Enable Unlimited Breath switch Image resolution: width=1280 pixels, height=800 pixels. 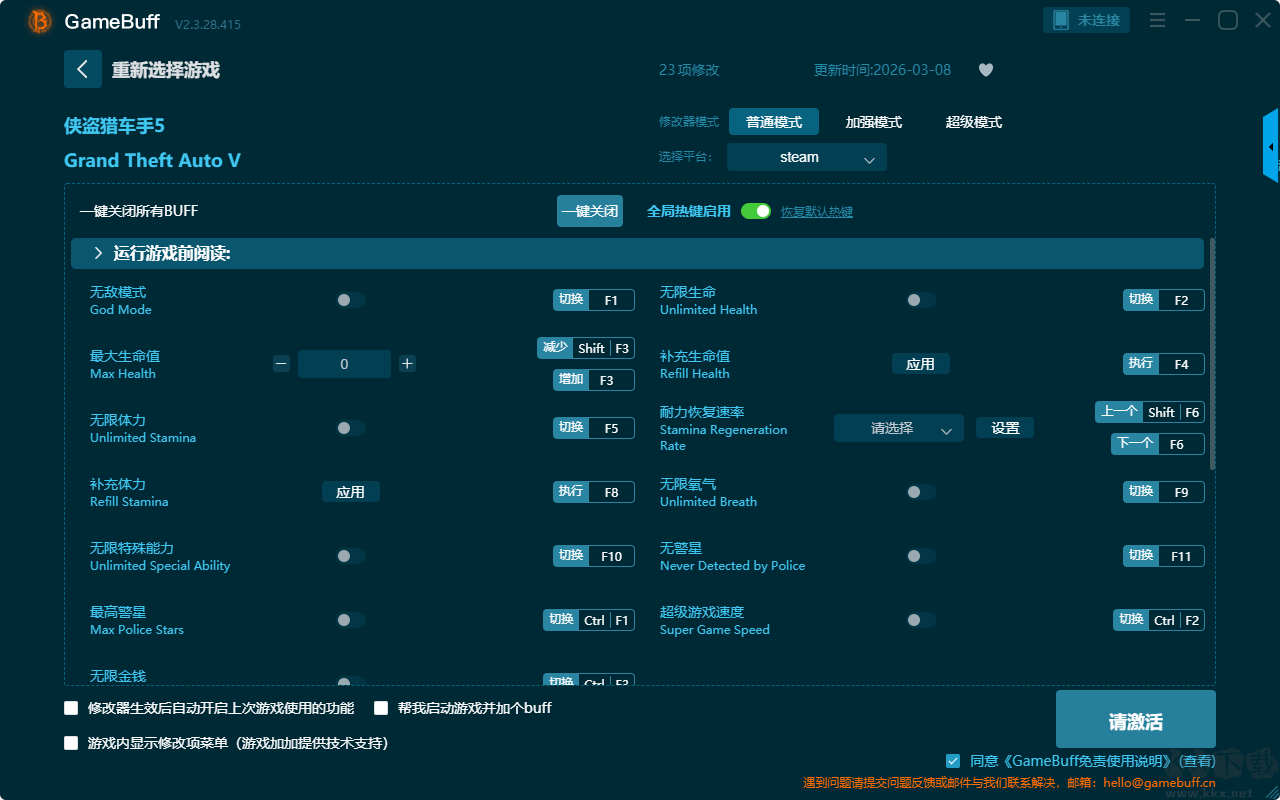[x=920, y=492]
